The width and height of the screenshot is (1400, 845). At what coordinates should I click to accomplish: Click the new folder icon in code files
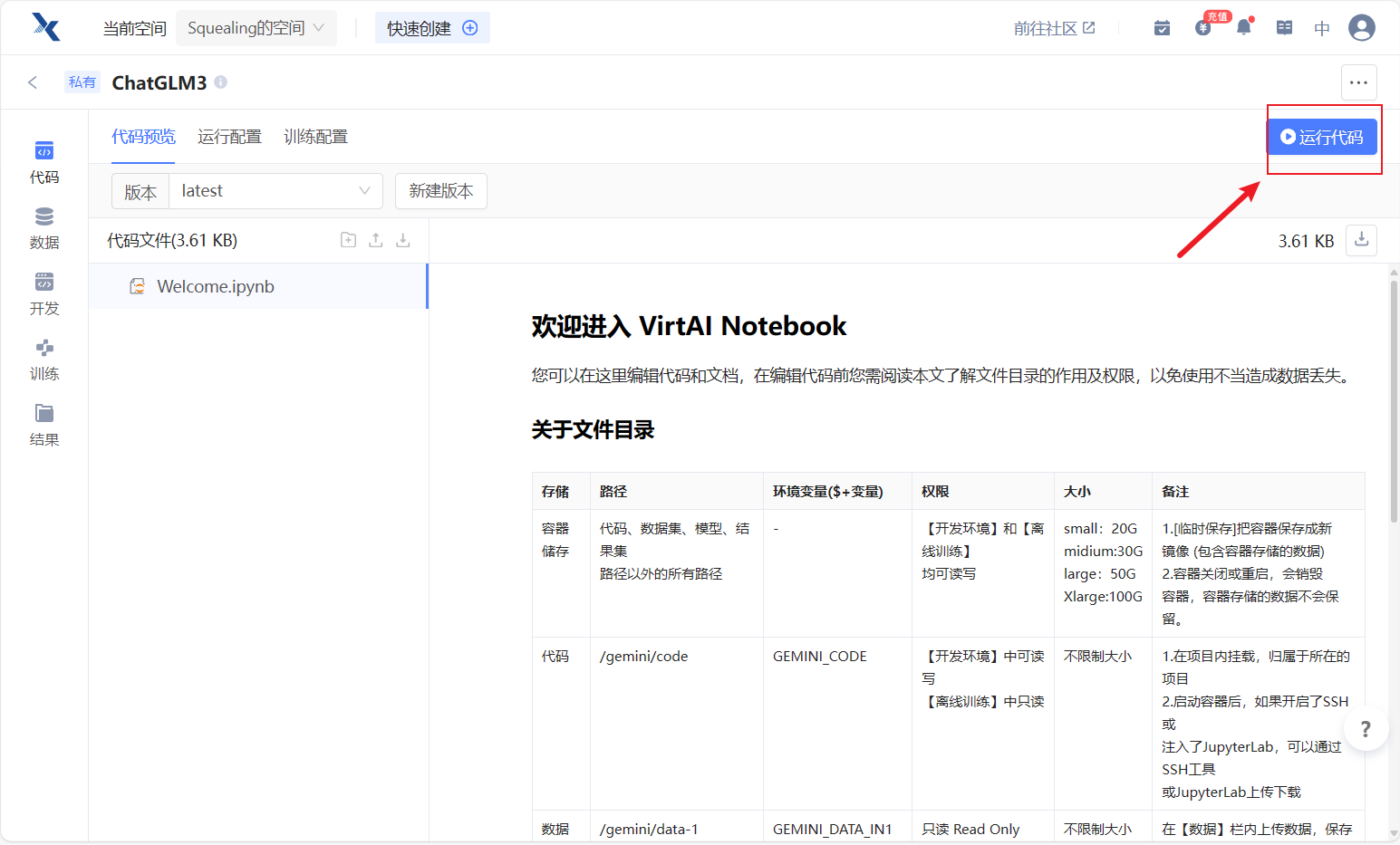[348, 240]
